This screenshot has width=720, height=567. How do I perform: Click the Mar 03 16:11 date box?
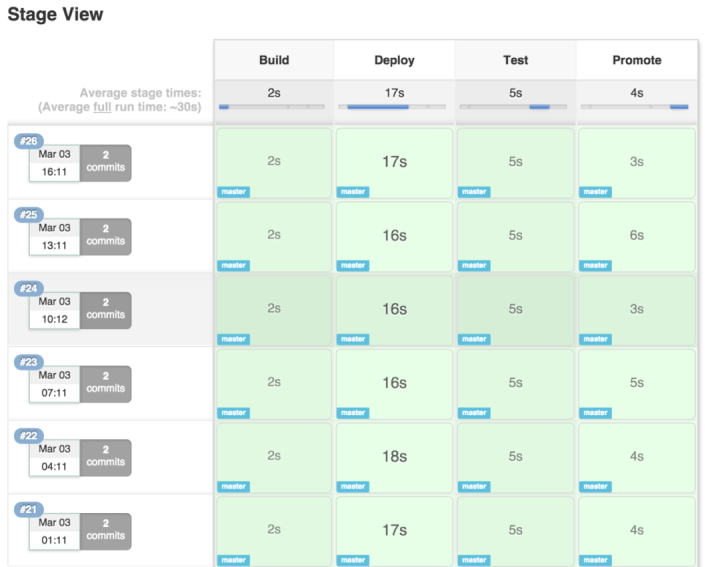click(x=54, y=163)
